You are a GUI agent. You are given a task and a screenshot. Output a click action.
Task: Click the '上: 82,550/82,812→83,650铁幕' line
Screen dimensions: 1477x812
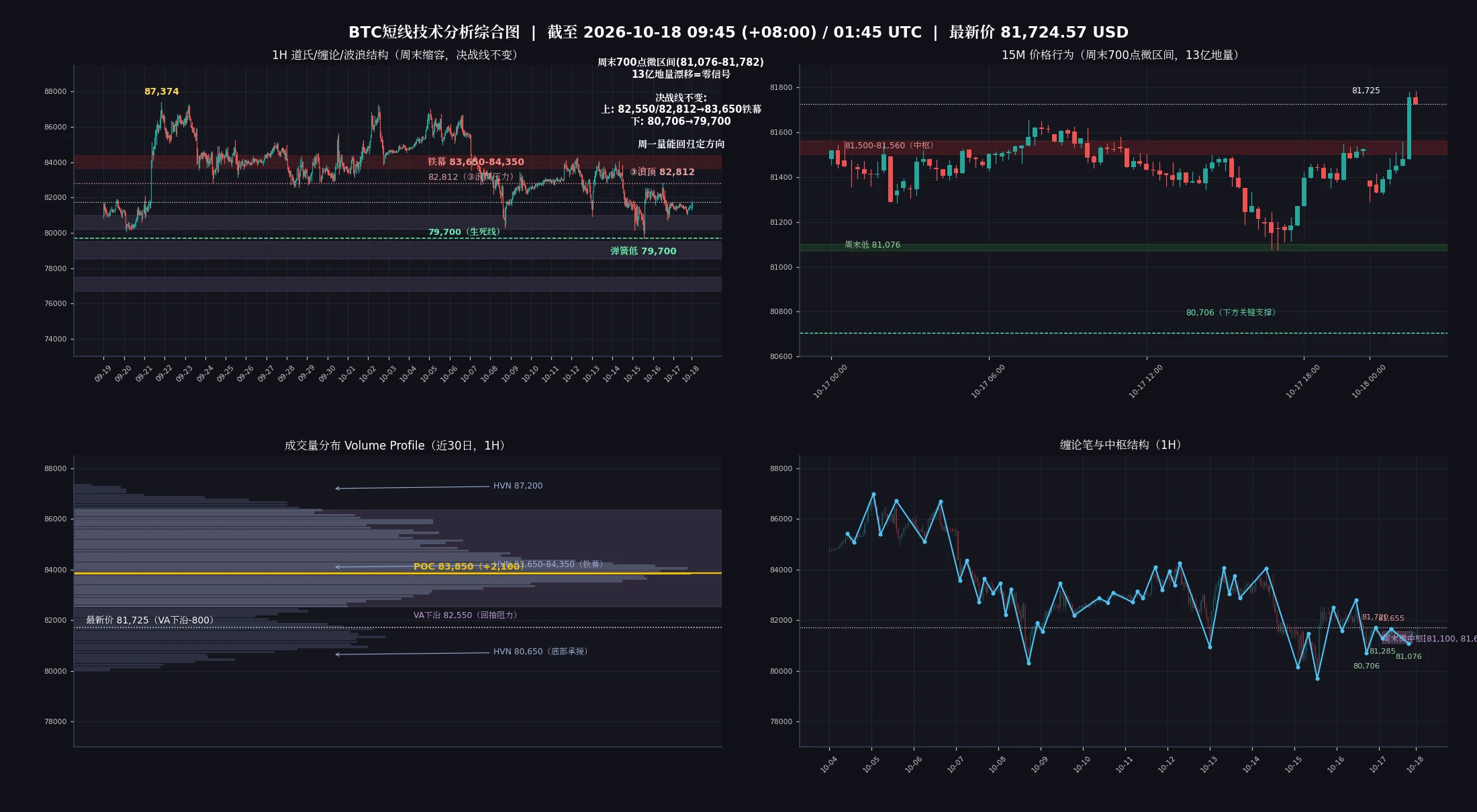681,109
